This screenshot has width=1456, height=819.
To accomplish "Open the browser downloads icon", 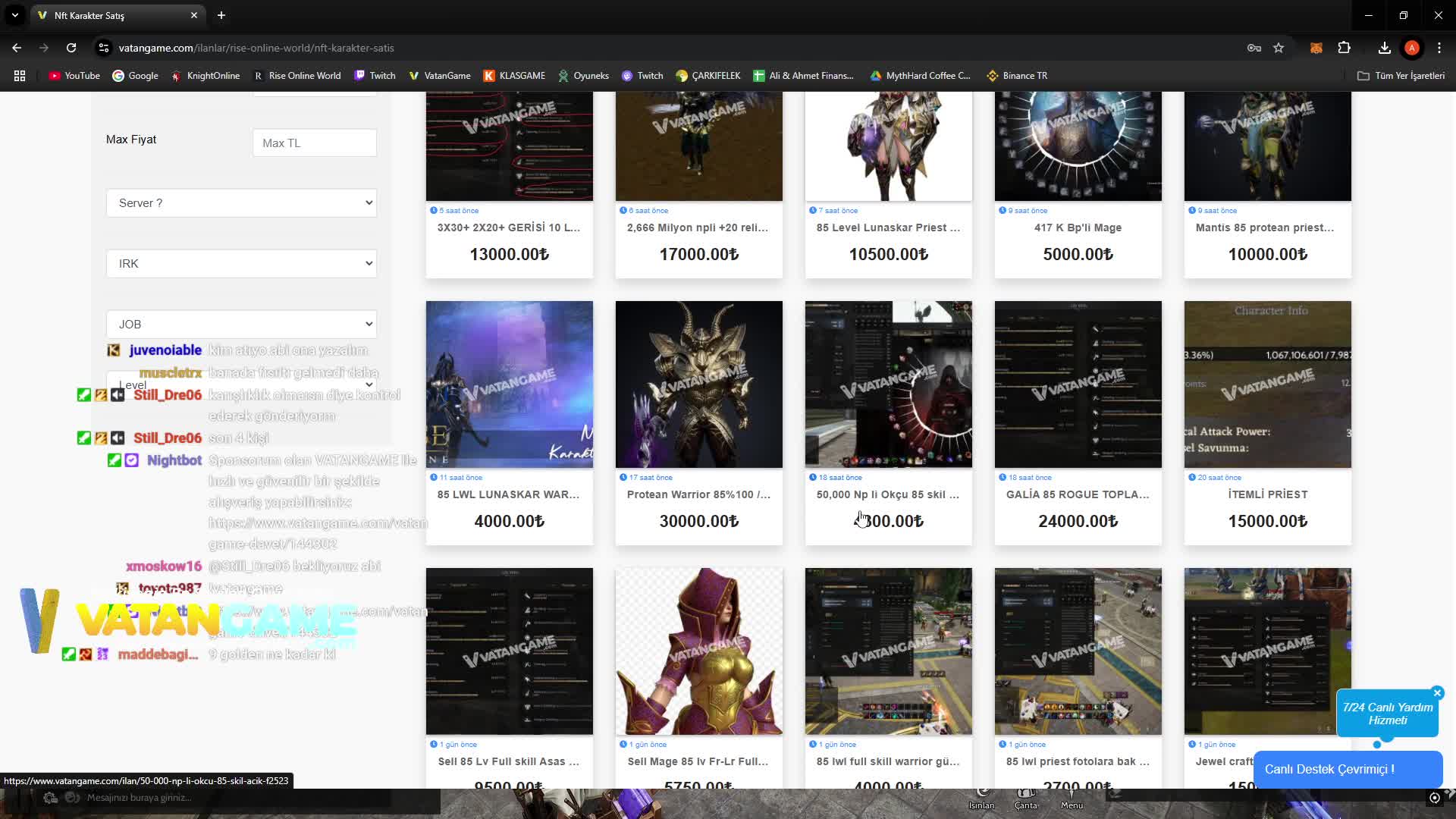I will pos(1385,48).
